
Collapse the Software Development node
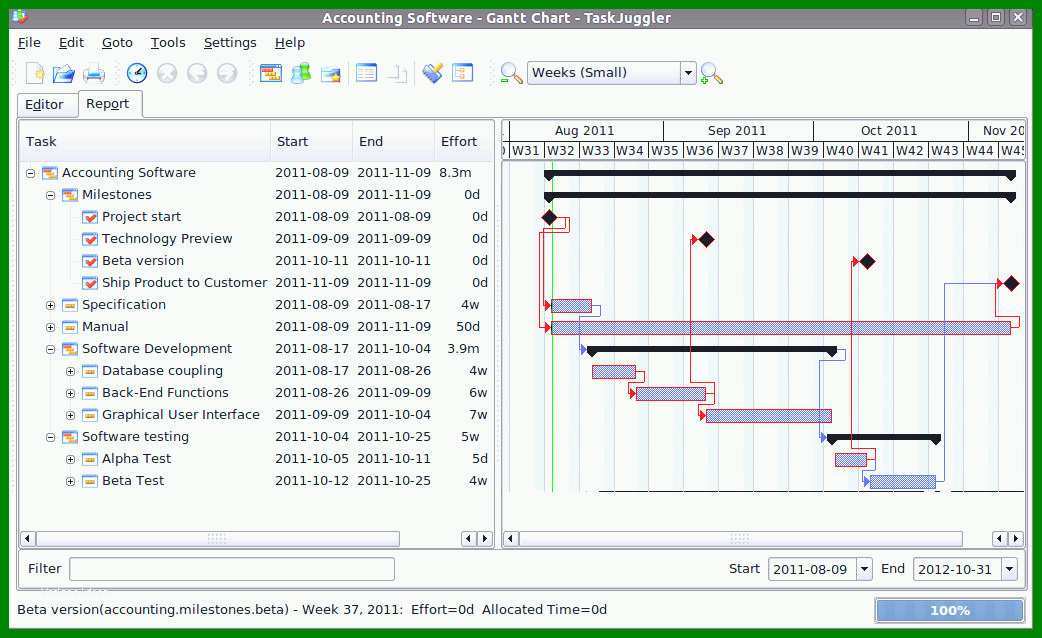point(51,350)
